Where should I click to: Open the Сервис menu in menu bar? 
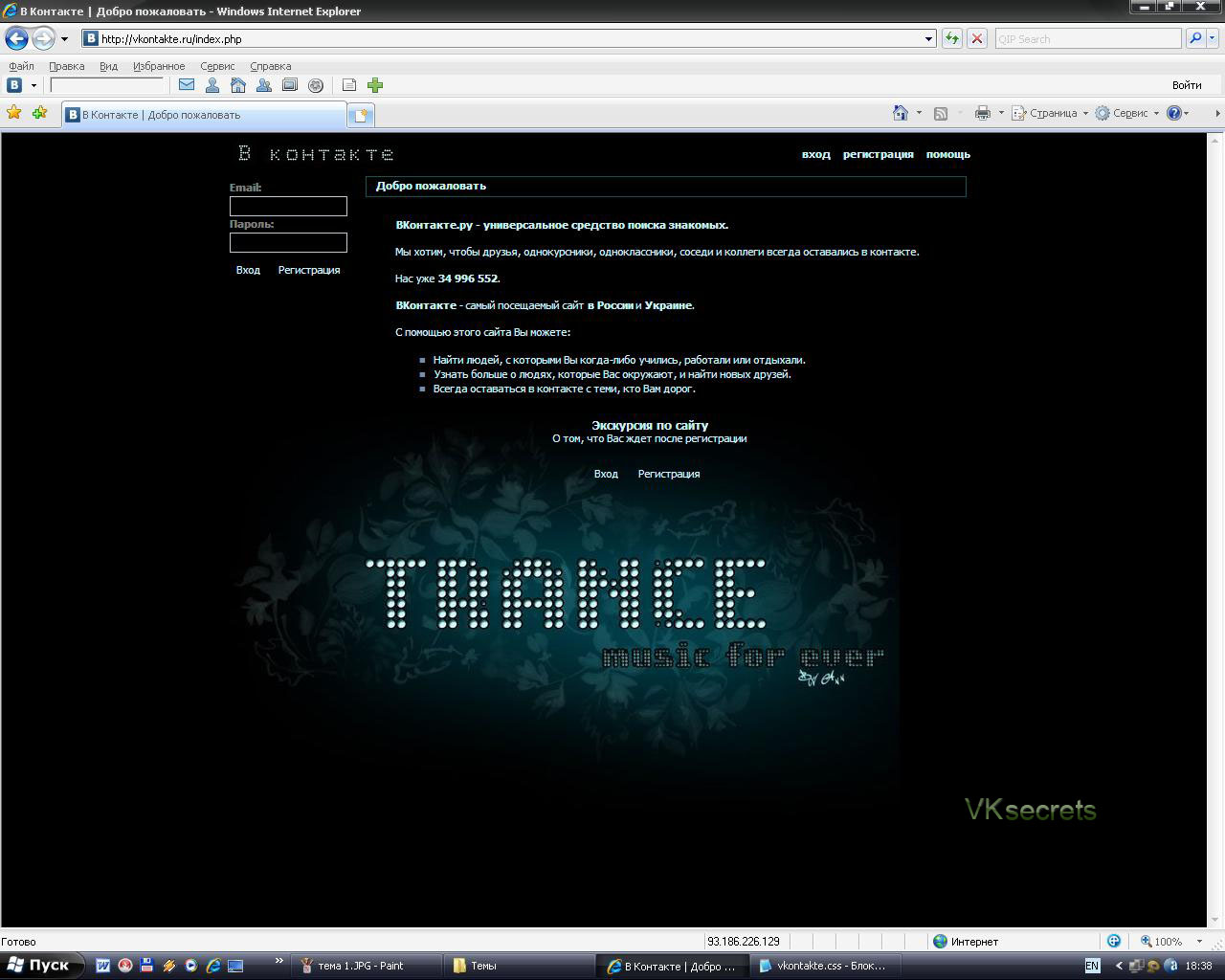(217, 66)
